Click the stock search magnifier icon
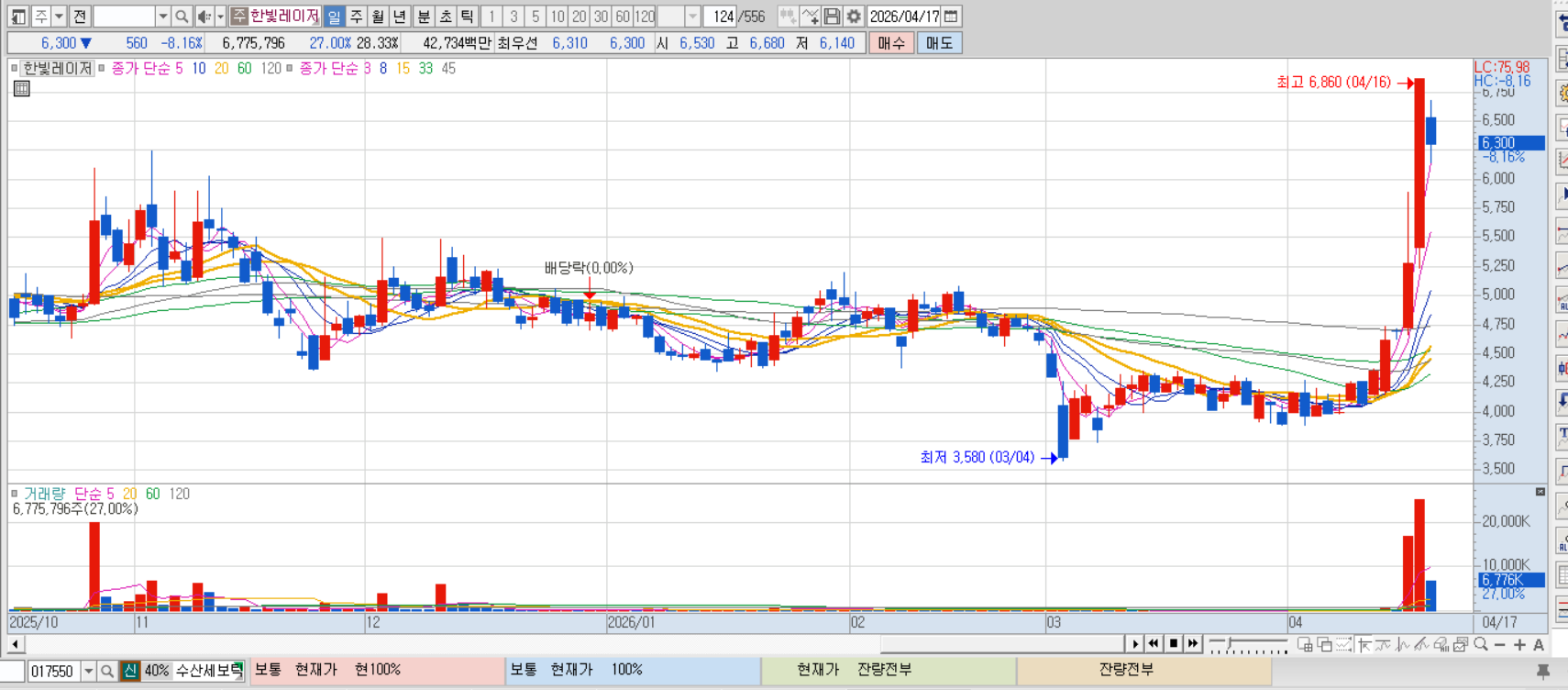1568x690 pixels. click(x=182, y=17)
